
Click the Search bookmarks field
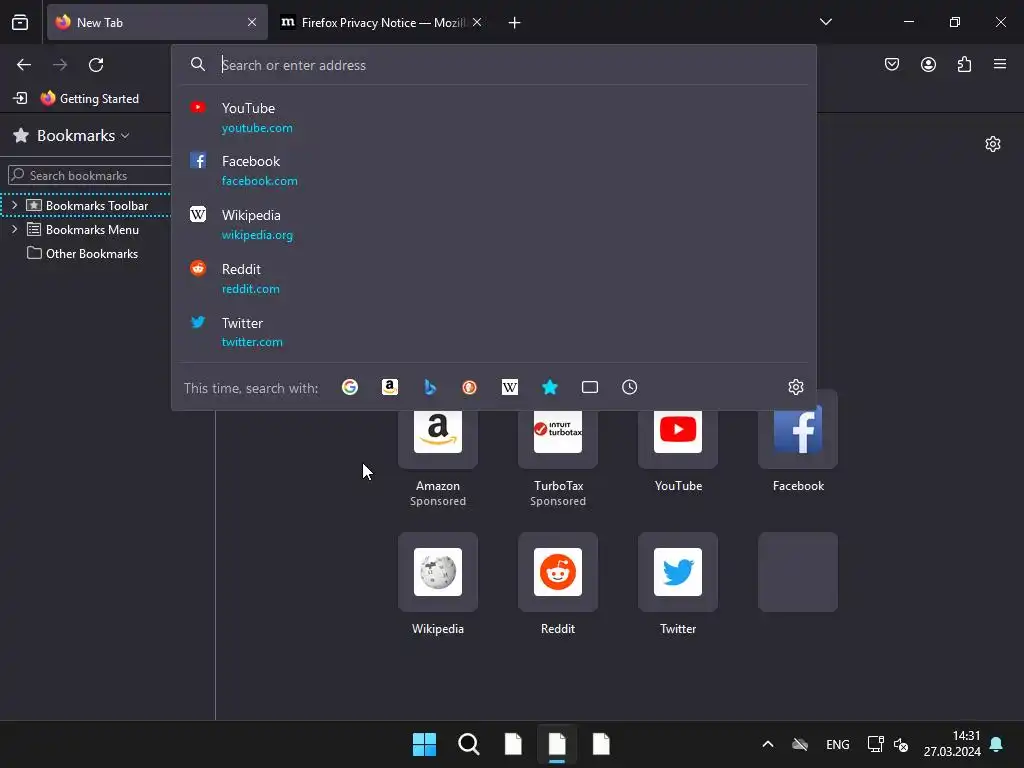tap(91, 175)
